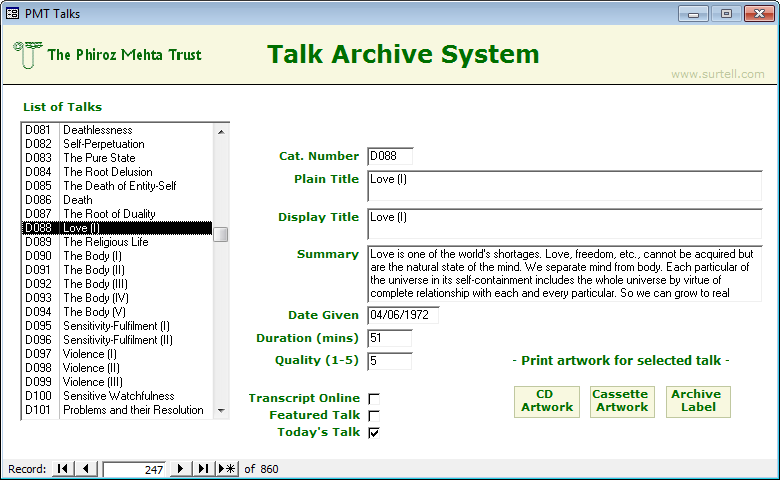Click into the Plain Title field

click(x=565, y=186)
